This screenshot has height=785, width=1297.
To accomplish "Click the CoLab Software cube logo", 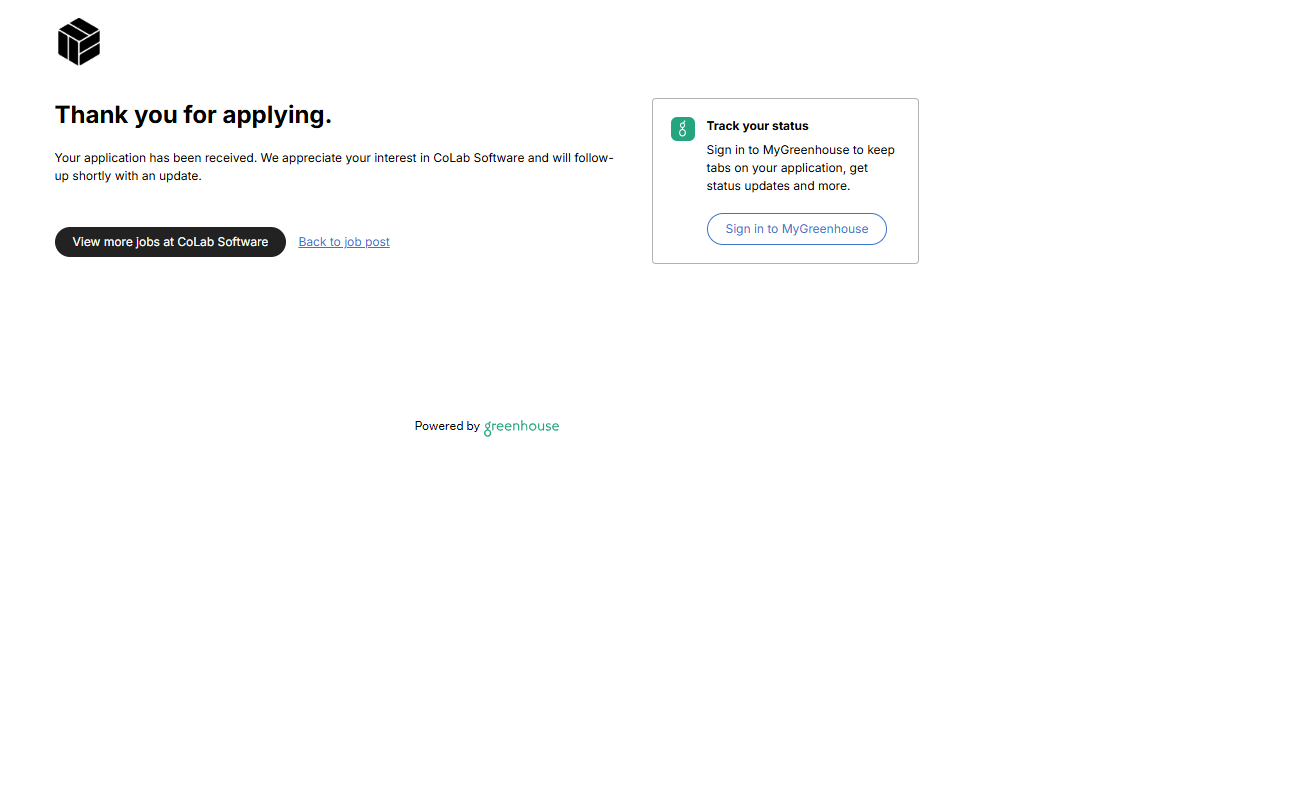I will point(79,42).
